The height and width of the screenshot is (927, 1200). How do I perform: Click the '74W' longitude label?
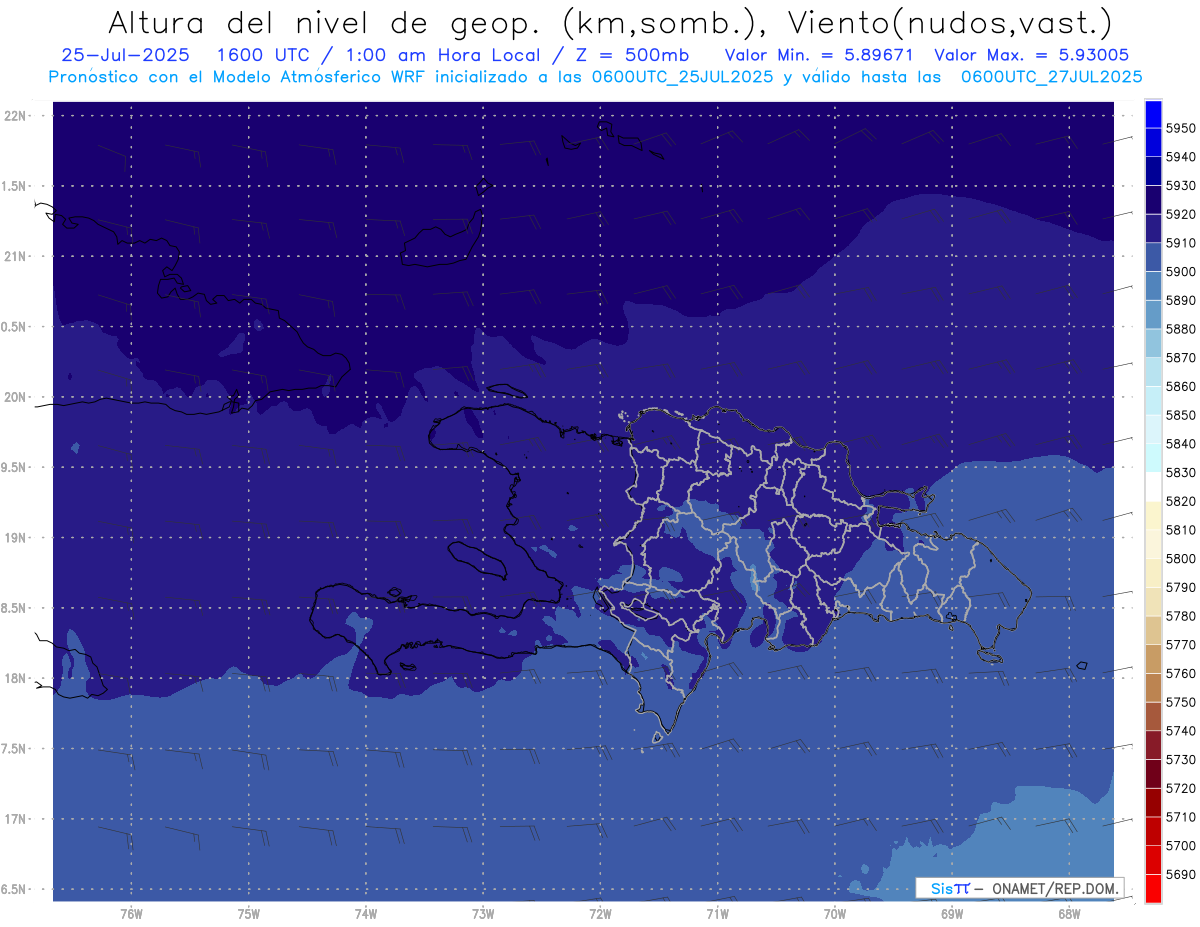(x=366, y=914)
